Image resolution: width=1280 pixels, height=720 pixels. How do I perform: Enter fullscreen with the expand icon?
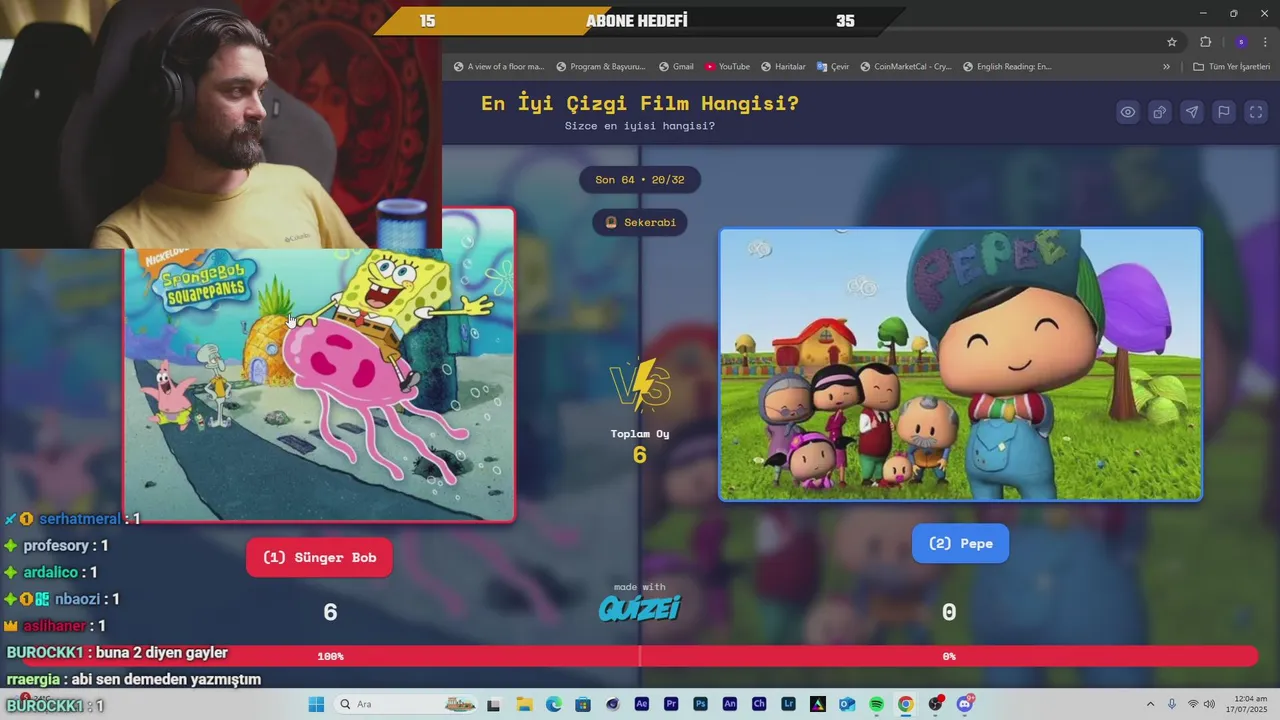(1256, 112)
